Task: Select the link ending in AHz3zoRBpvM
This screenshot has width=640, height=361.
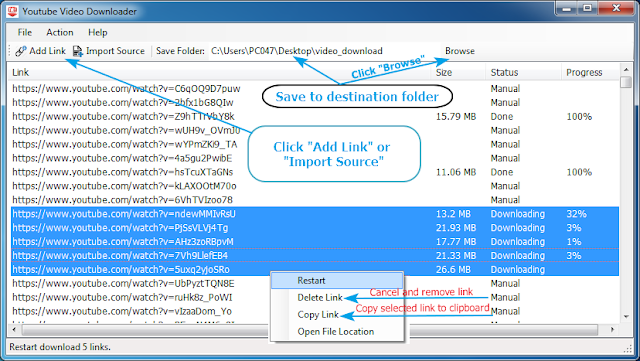Action: tap(123, 241)
